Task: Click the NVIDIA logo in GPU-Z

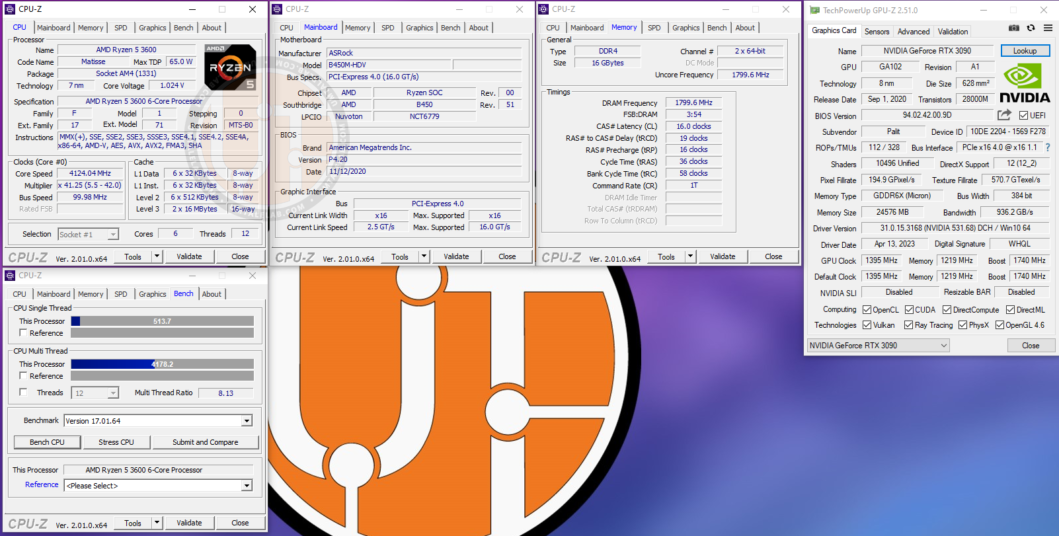Action: pos(1026,84)
